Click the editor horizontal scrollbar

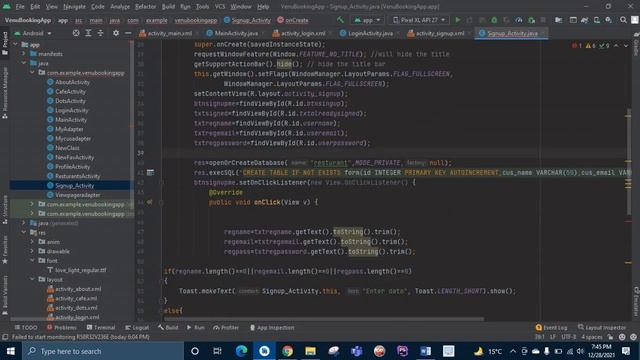tap(324, 319)
